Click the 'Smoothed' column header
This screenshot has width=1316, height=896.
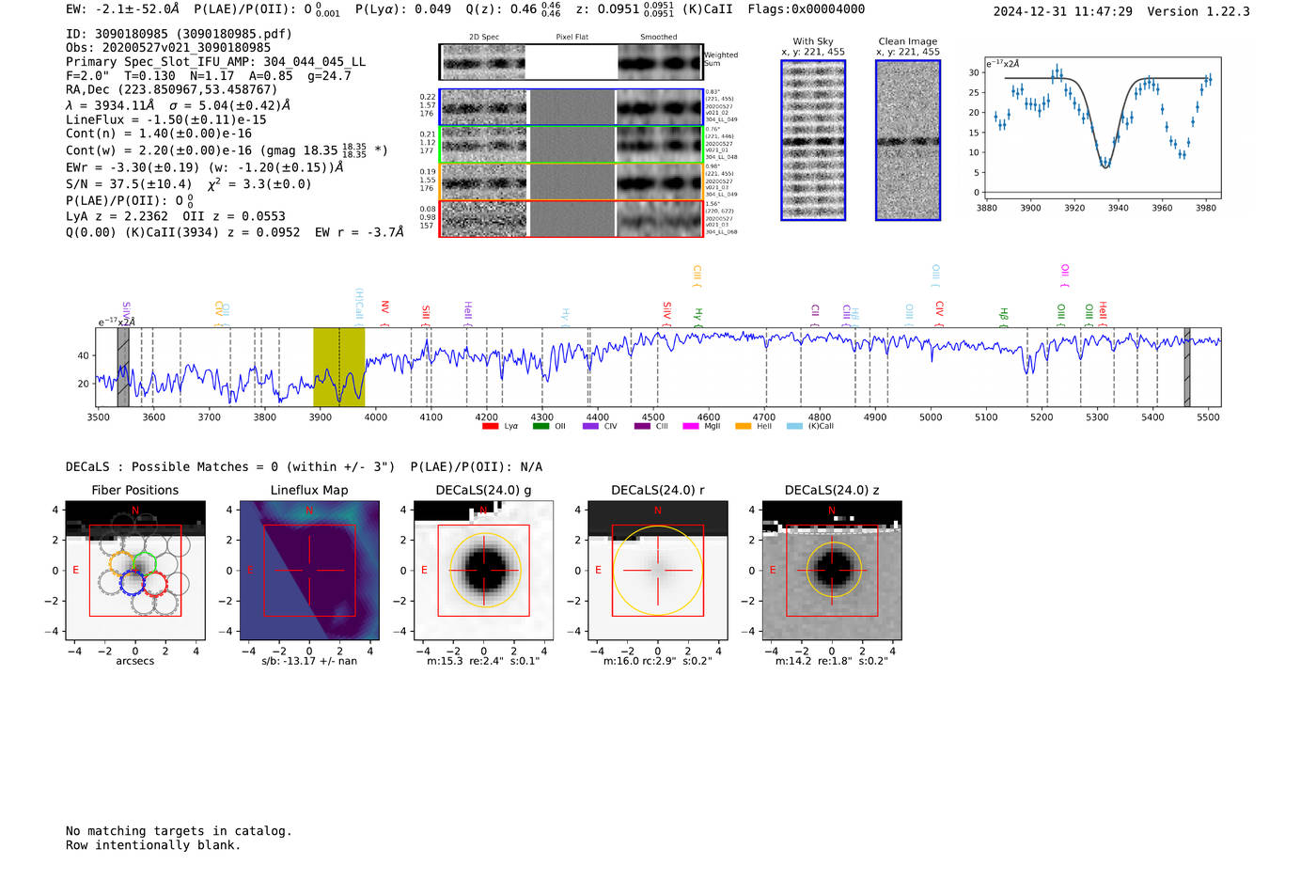pyautogui.click(x=659, y=38)
